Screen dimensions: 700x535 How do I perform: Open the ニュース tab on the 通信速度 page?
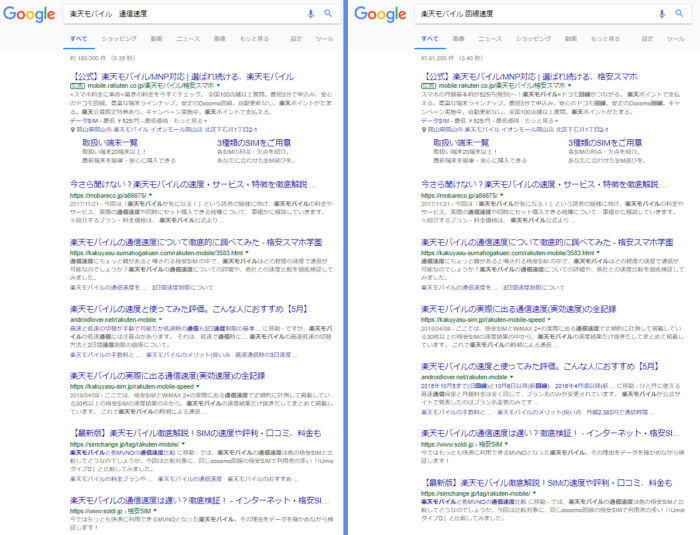pyautogui.click(x=188, y=39)
